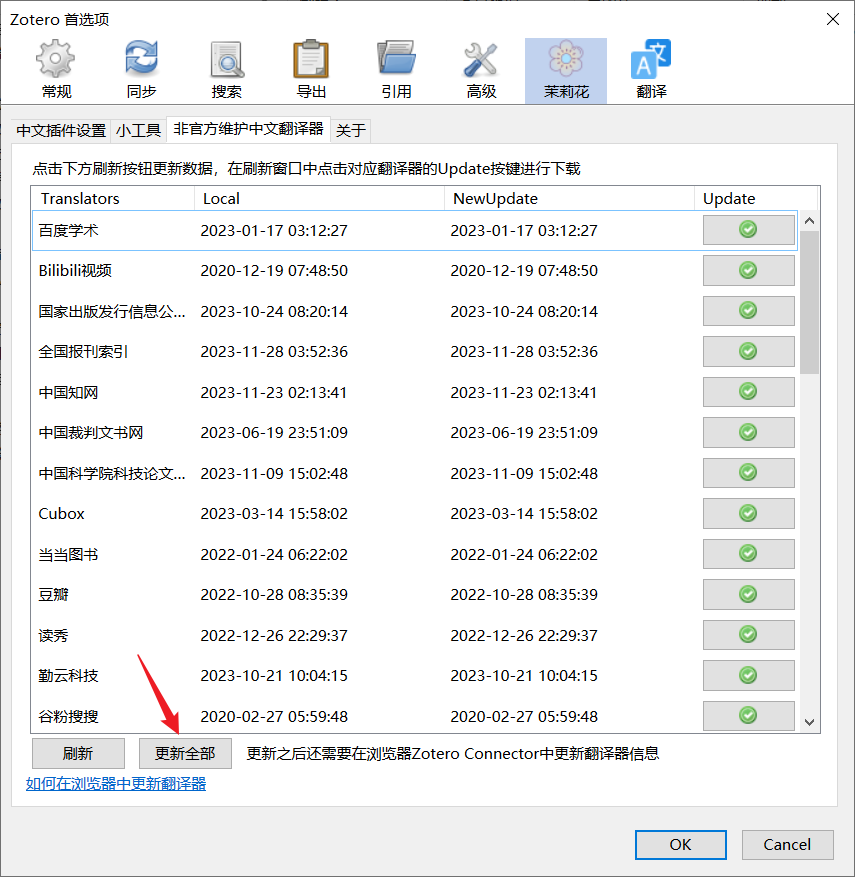
Task: Open the 高级 advanced preferences pane
Action: tap(481, 70)
